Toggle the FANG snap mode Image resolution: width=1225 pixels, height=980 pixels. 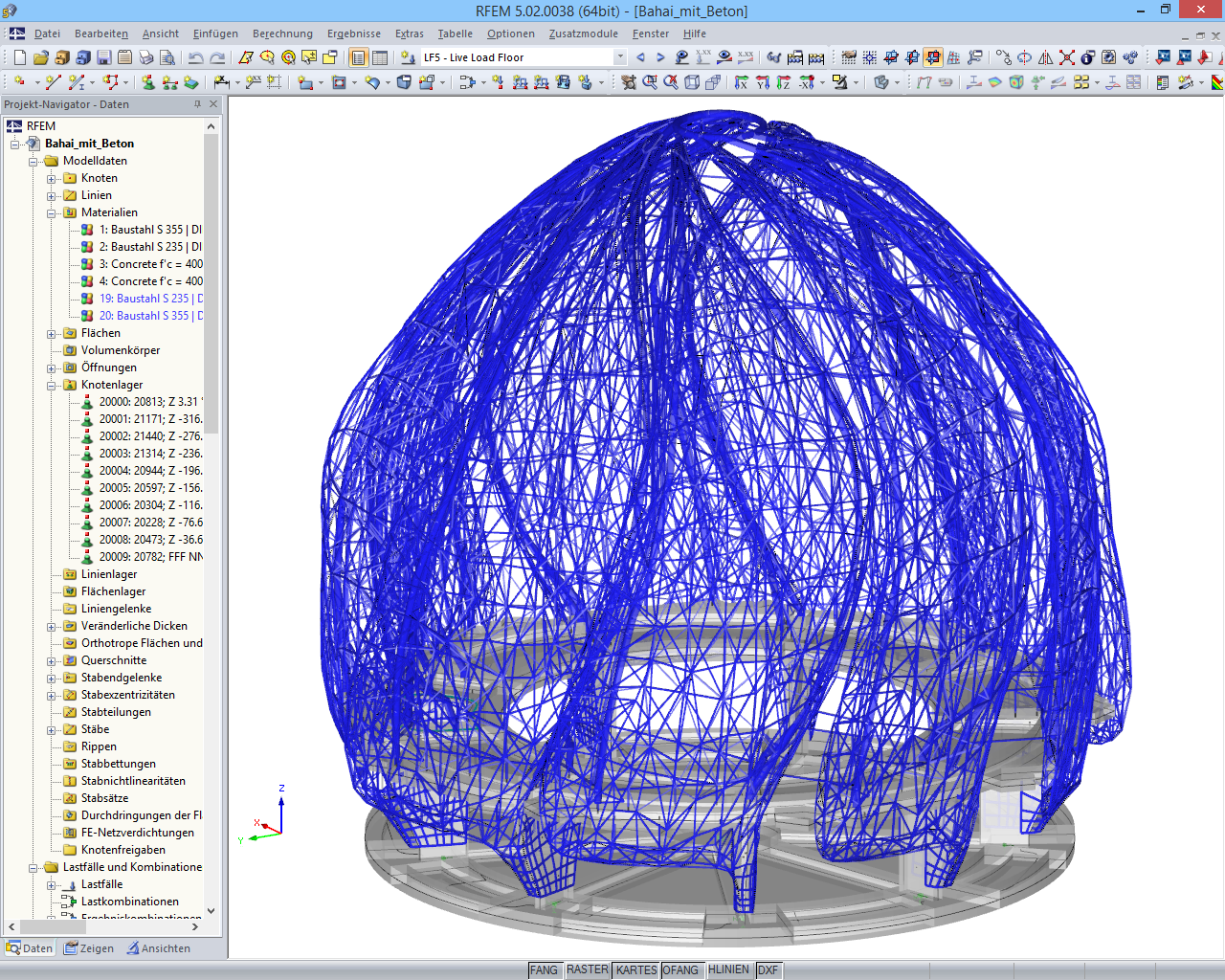(545, 969)
